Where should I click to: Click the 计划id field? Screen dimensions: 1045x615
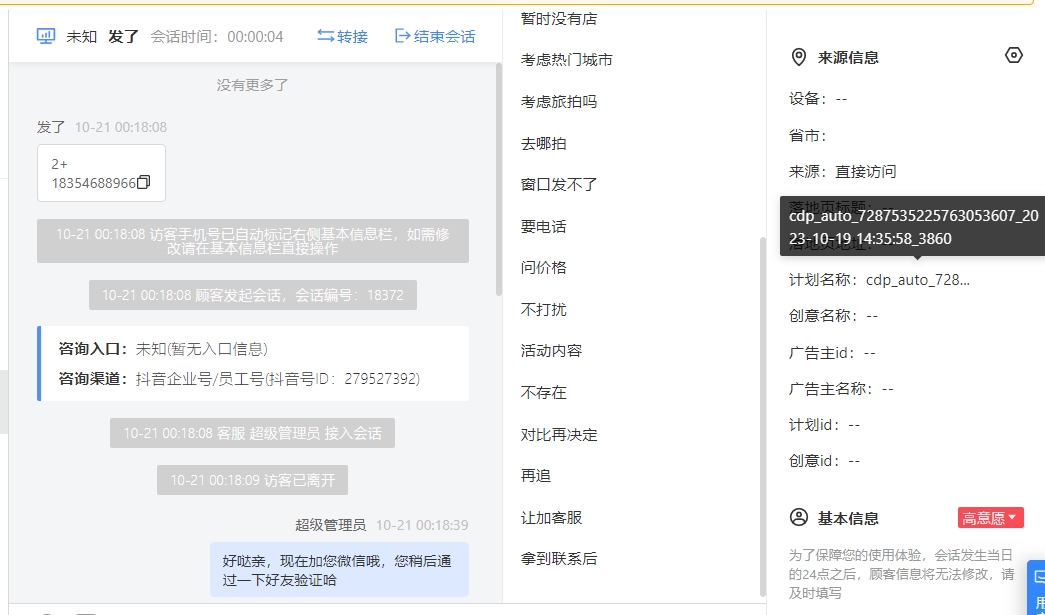pyautogui.click(x=824, y=424)
